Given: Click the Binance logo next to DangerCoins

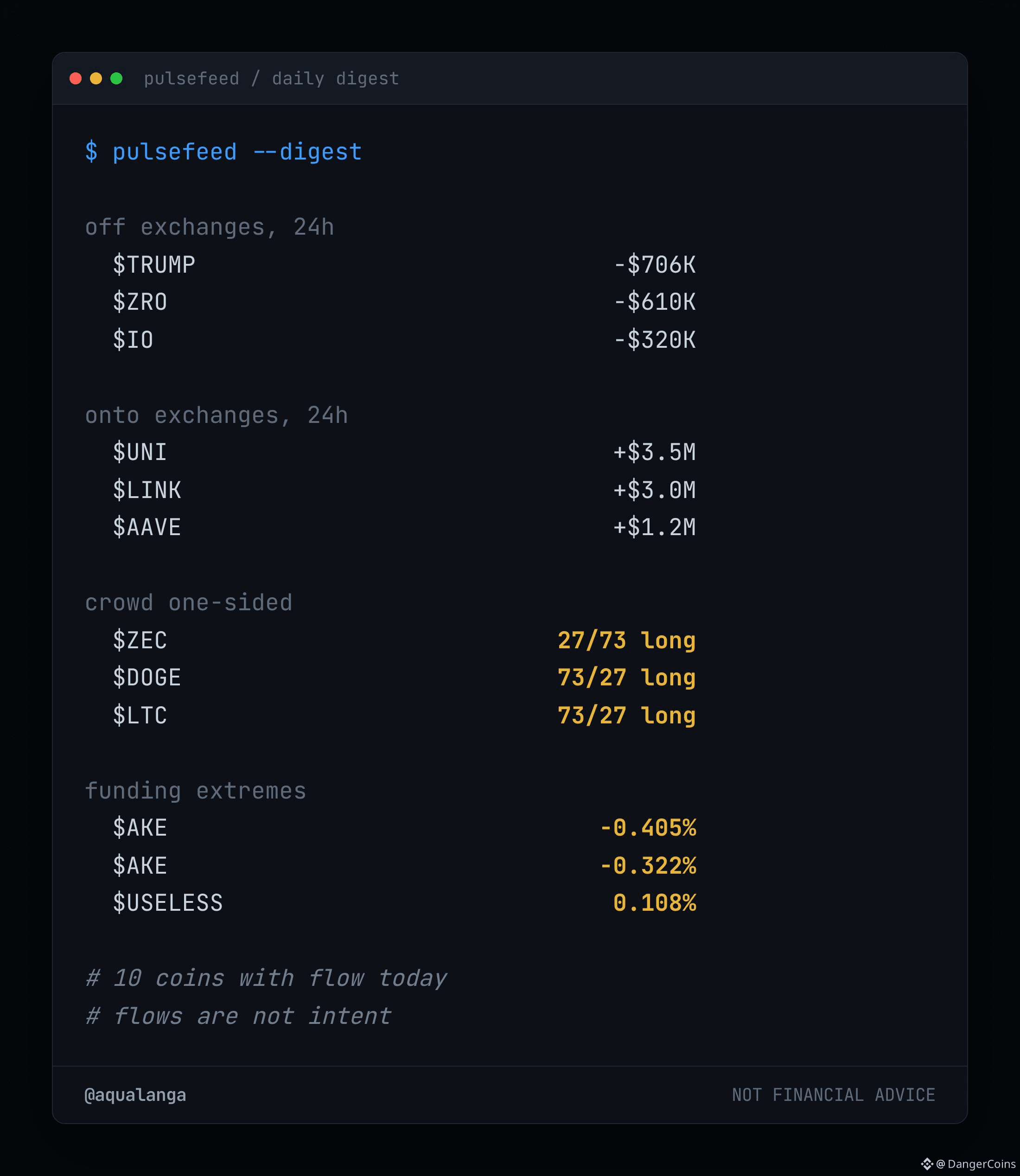Looking at the screenshot, I should pyautogui.click(x=927, y=1163).
